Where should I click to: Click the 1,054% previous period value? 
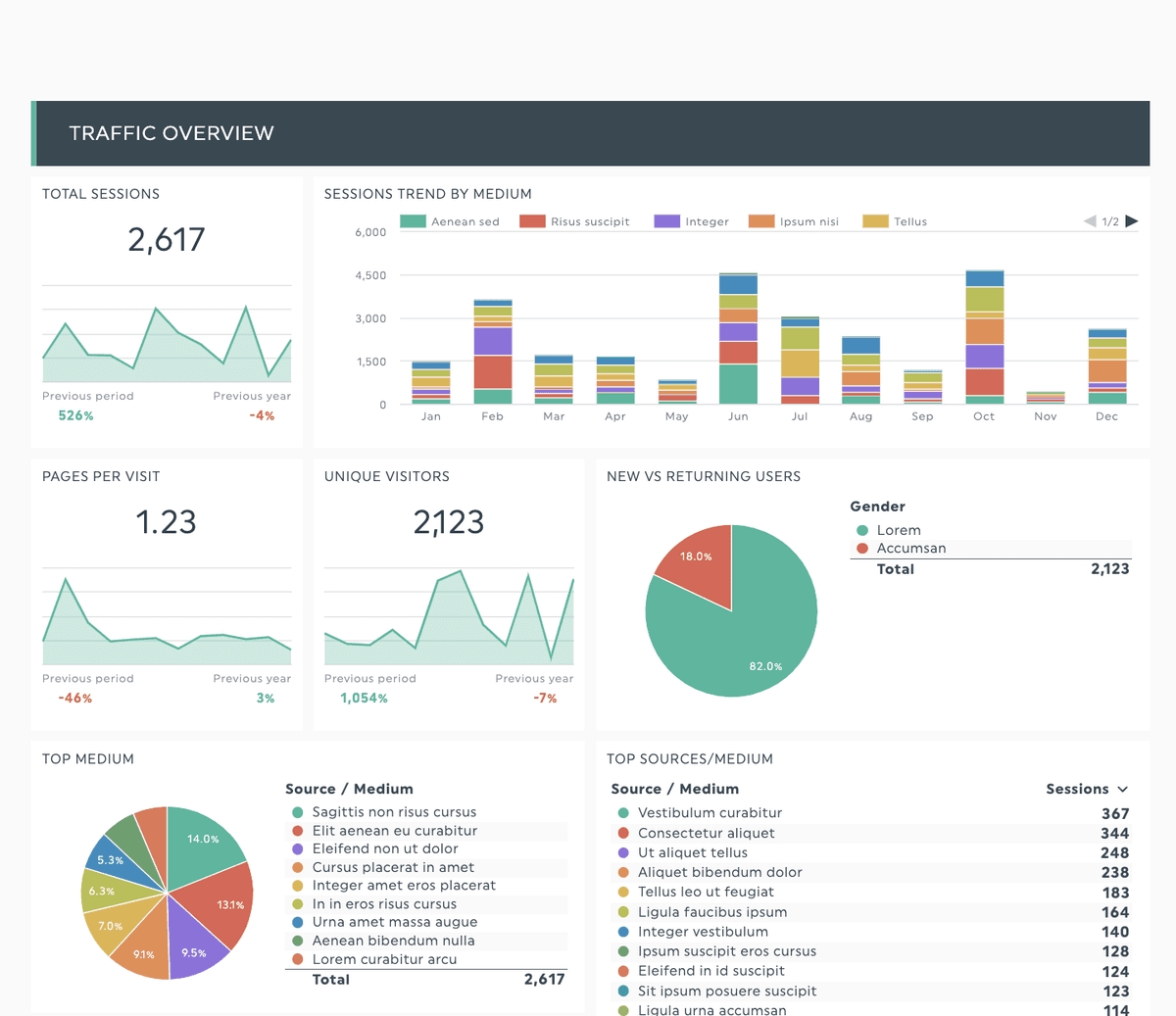pyautogui.click(x=364, y=699)
